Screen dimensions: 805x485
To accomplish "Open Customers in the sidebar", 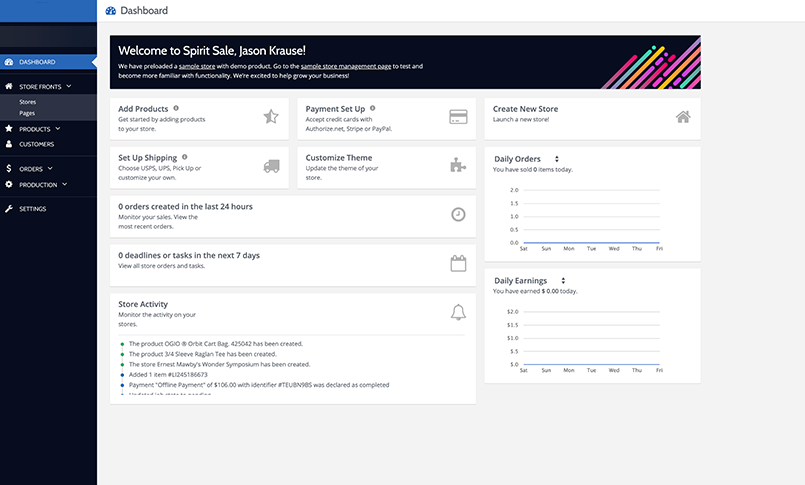I will (x=36, y=144).
